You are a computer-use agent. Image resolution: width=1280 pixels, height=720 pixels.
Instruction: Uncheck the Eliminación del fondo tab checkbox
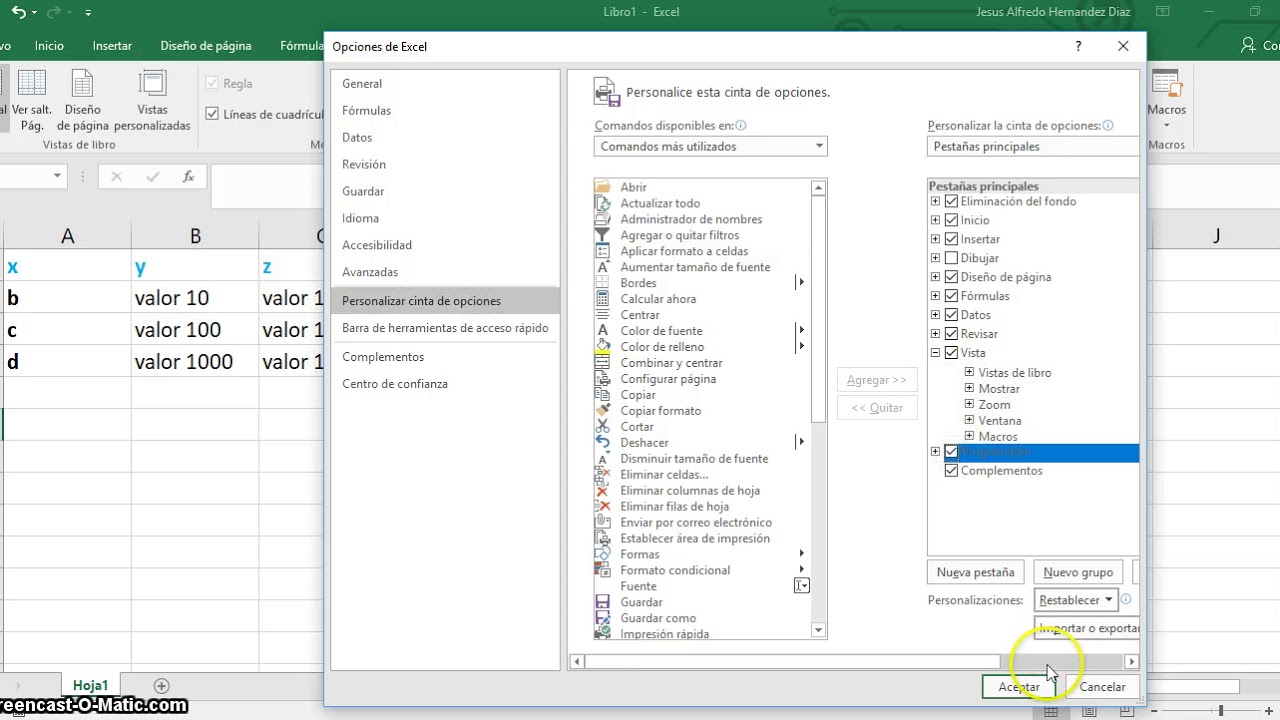click(951, 201)
